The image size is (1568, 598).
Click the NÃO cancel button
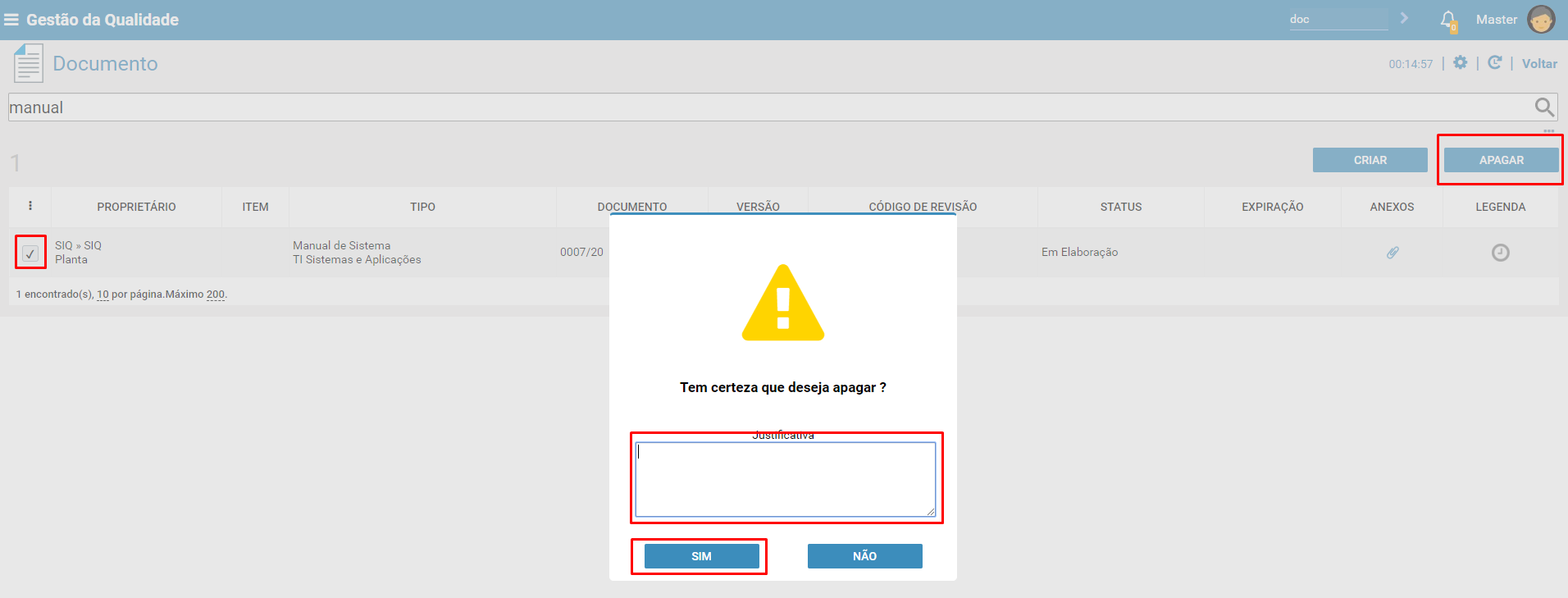tap(864, 556)
